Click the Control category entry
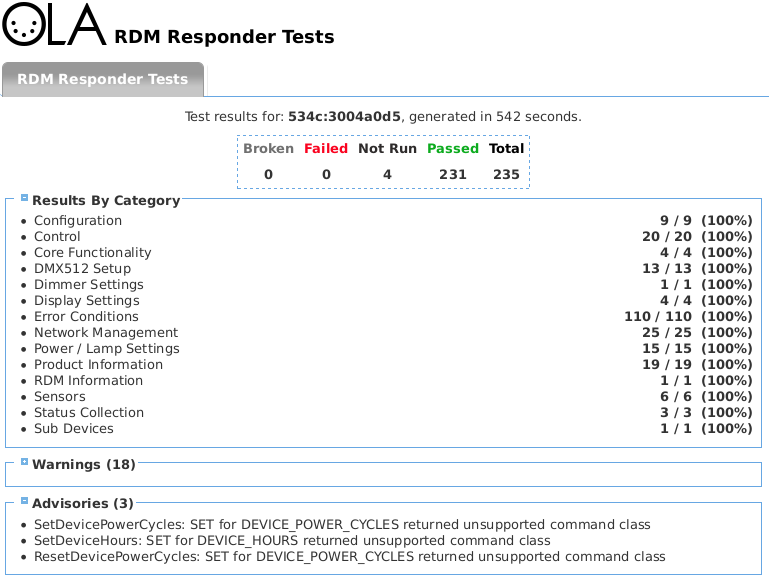Viewport: 769px width, 579px height. click(x=57, y=237)
